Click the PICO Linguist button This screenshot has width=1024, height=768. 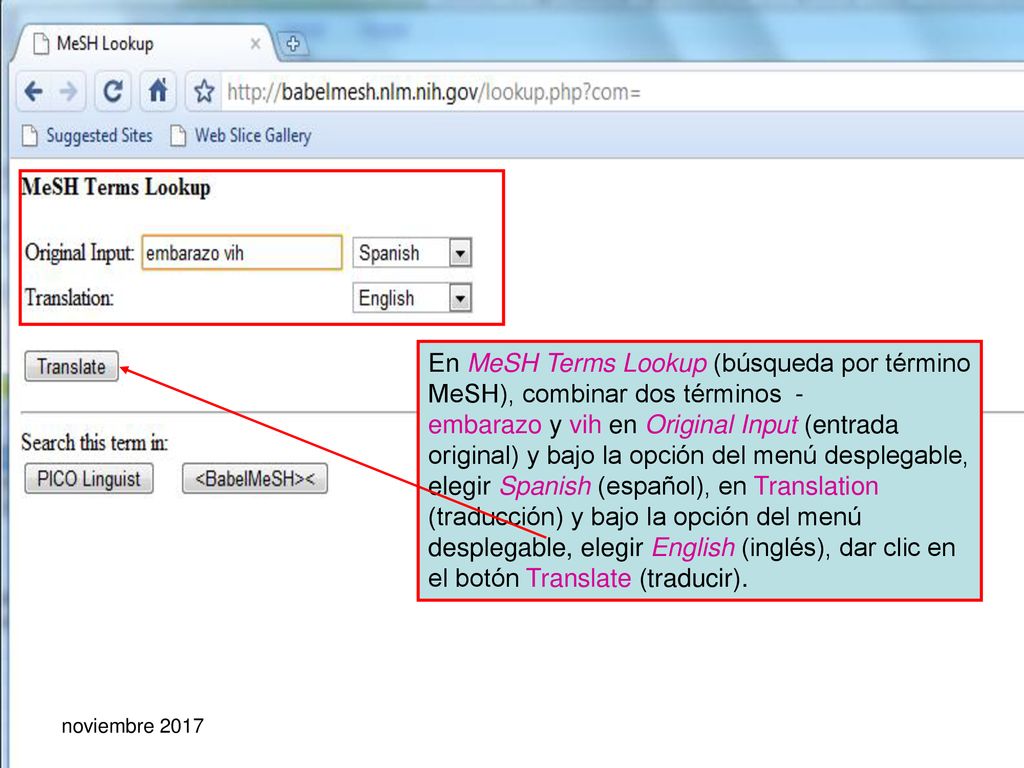click(89, 479)
